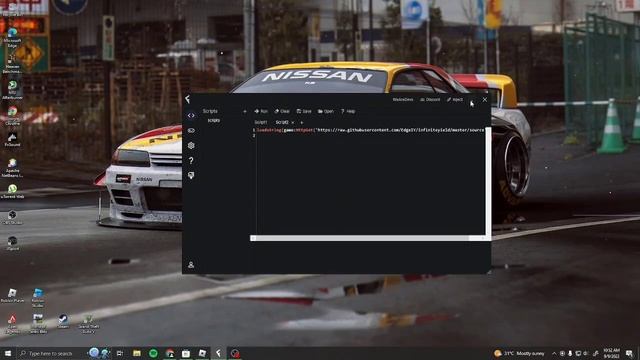This screenshot has width=640, height=360.
Task: Open the game controller icon in sidebar
Action: [191, 131]
